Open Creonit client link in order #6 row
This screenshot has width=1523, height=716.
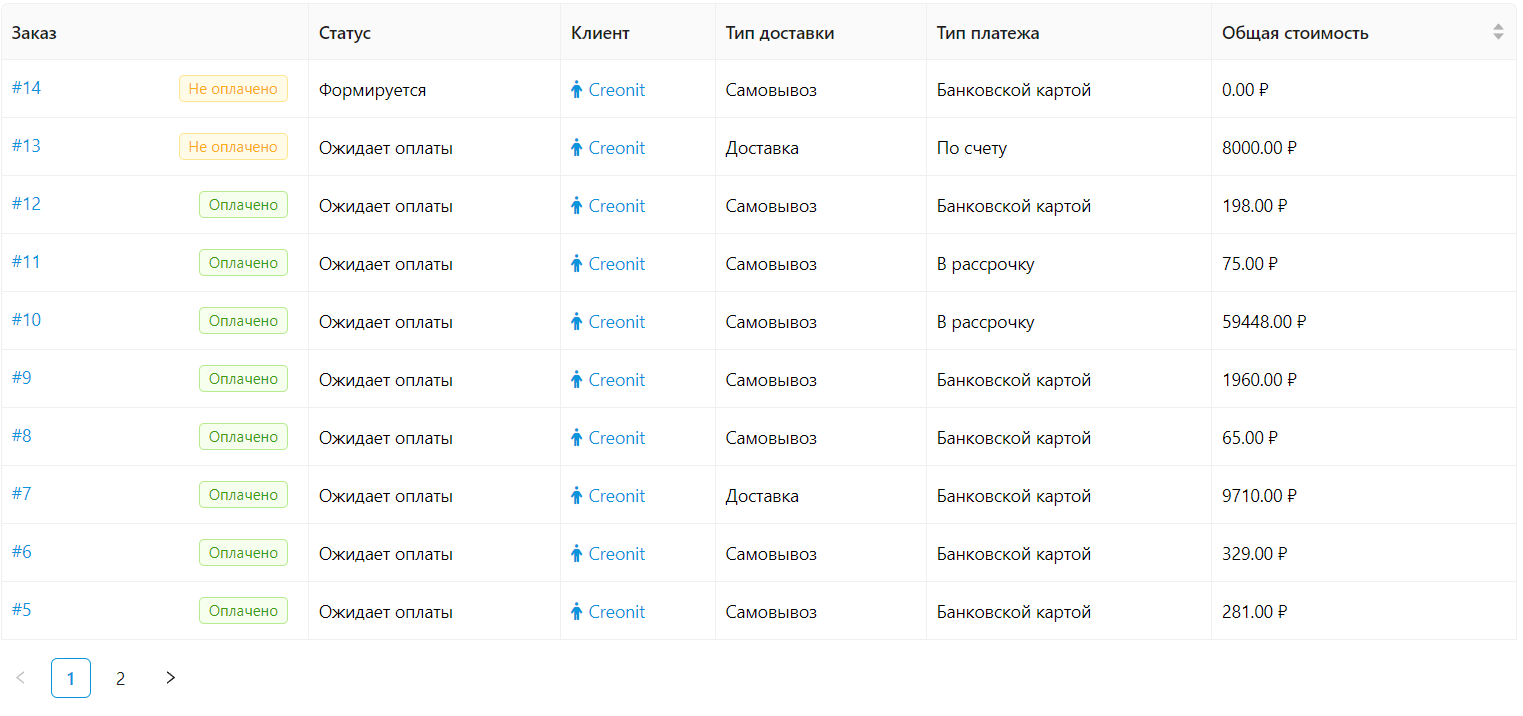616,554
